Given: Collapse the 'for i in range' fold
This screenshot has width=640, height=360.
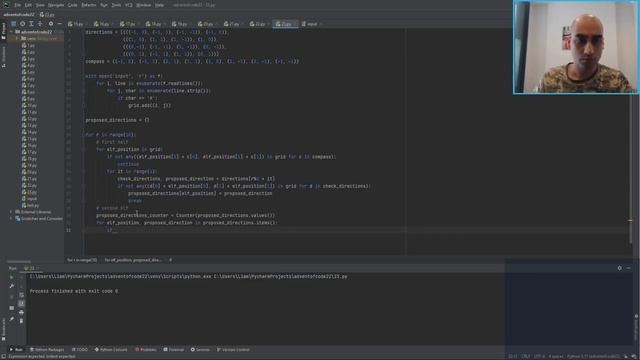Looking at the screenshot, I should coord(83,135).
